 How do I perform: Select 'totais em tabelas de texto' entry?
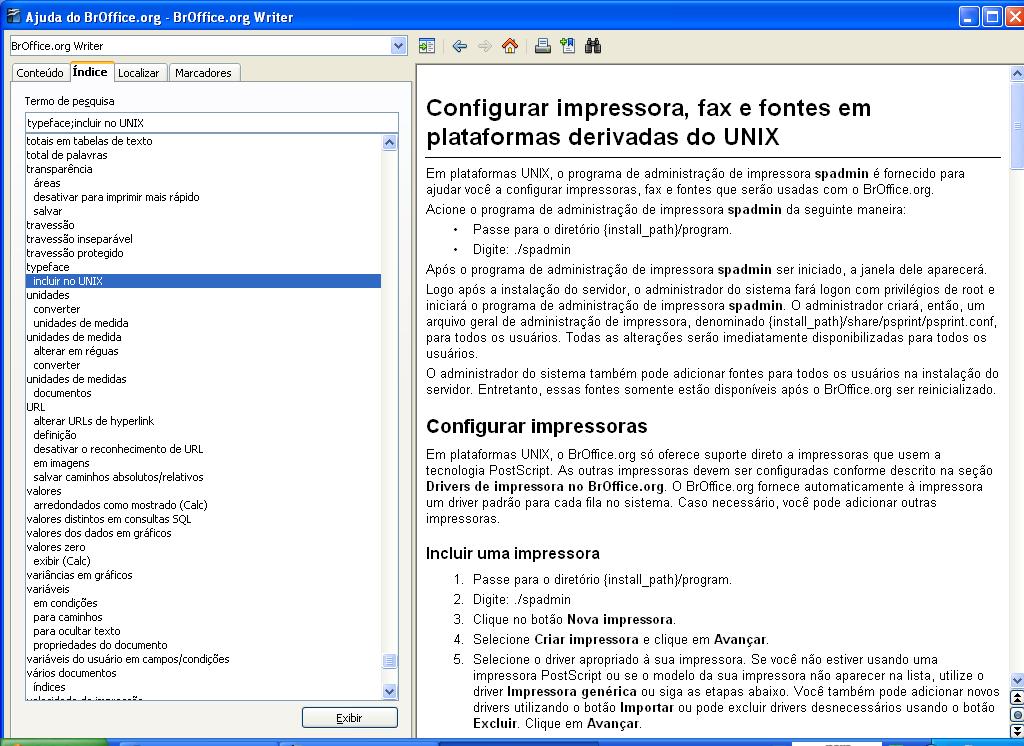tap(89, 141)
